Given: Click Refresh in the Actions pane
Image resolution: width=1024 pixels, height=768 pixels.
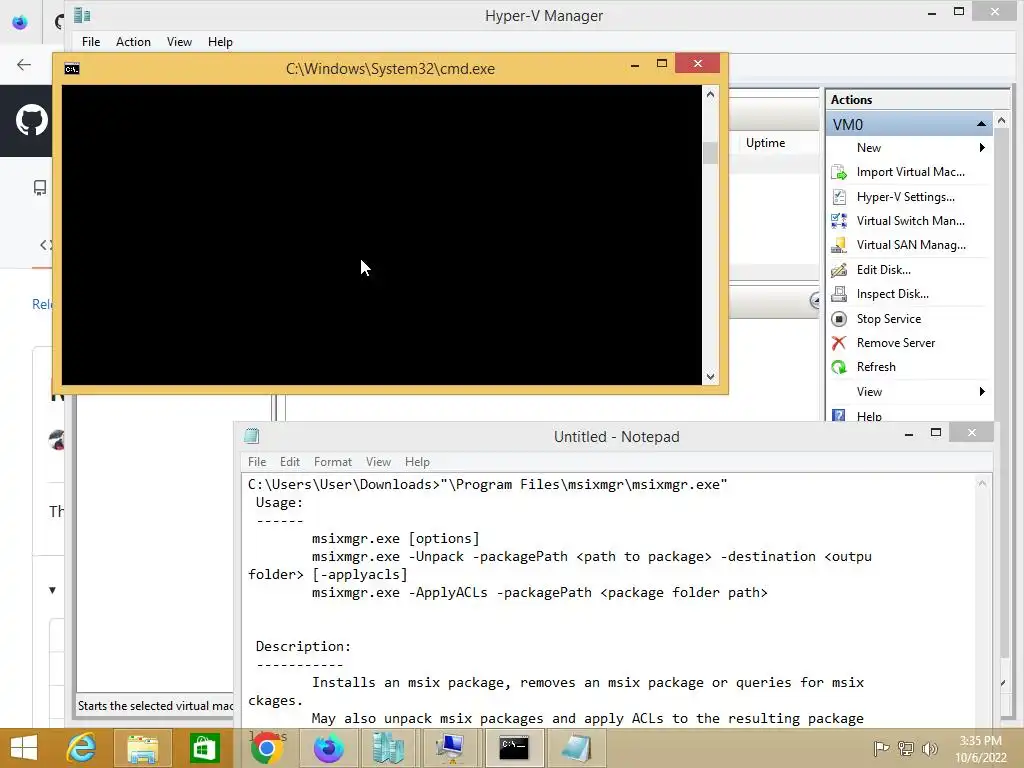Looking at the screenshot, I should coord(876,367).
